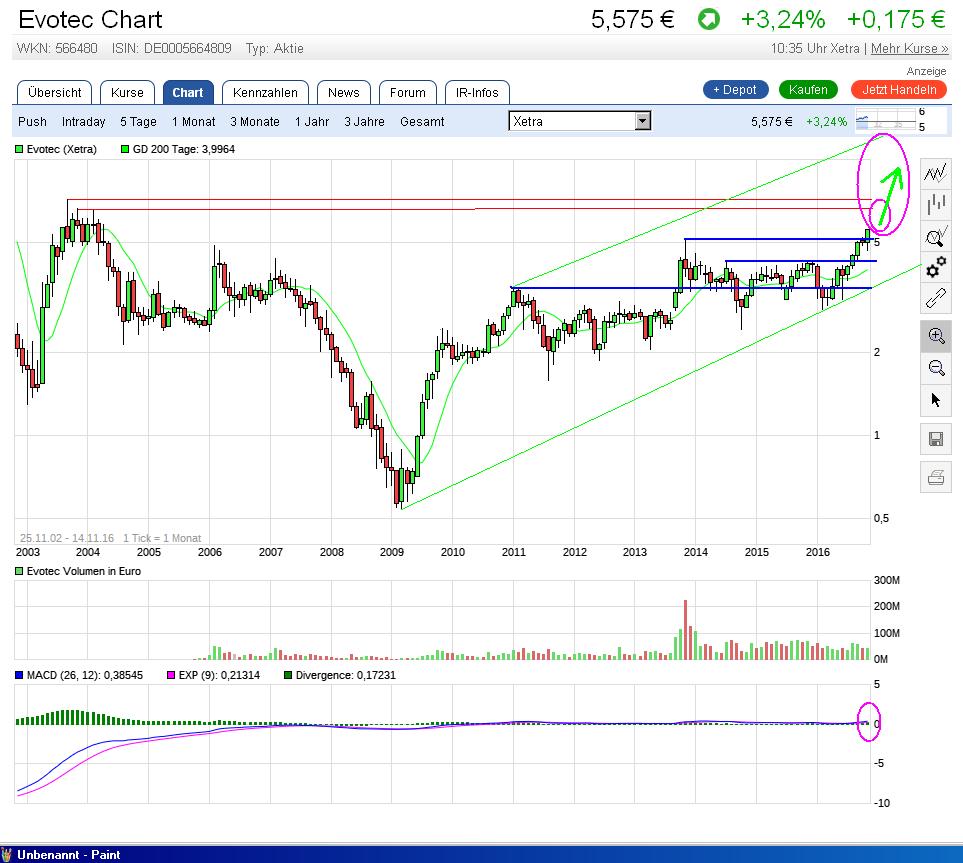Click the Anzeige label

(926, 71)
